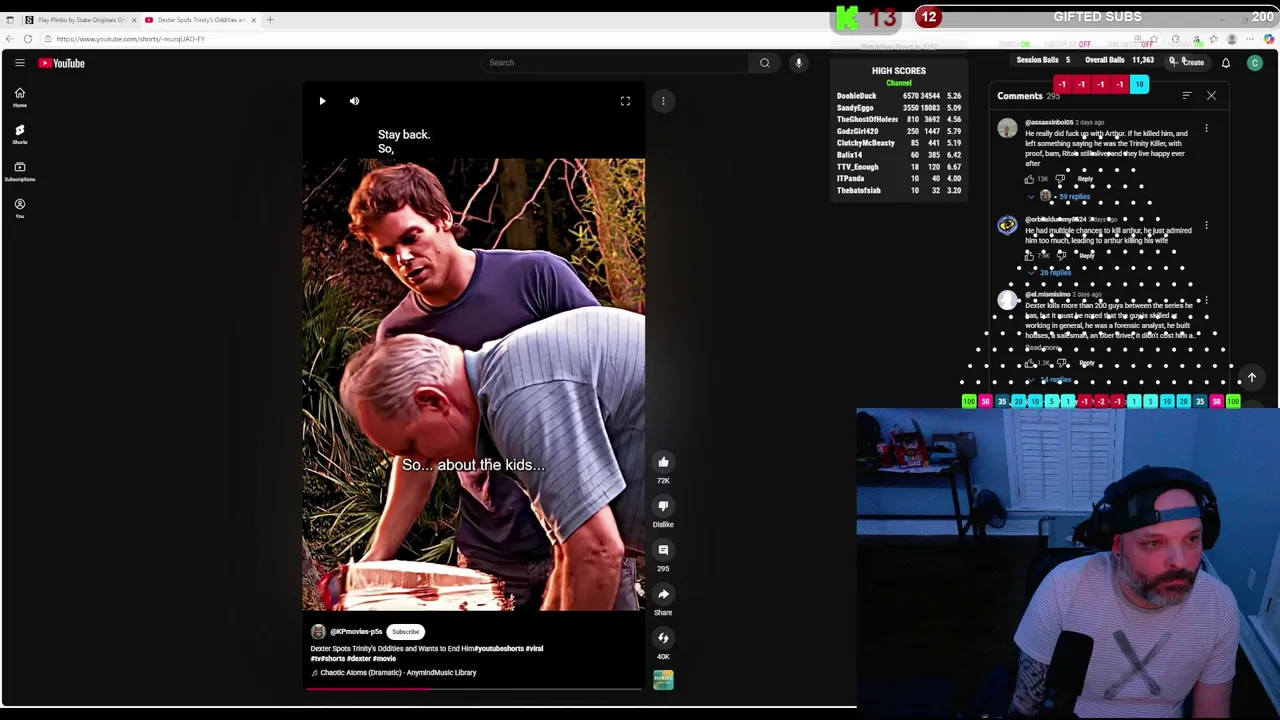1280x720 pixels.
Task: Open the three-dot menu on orbitaldummy's comment
Action: [1206, 226]
